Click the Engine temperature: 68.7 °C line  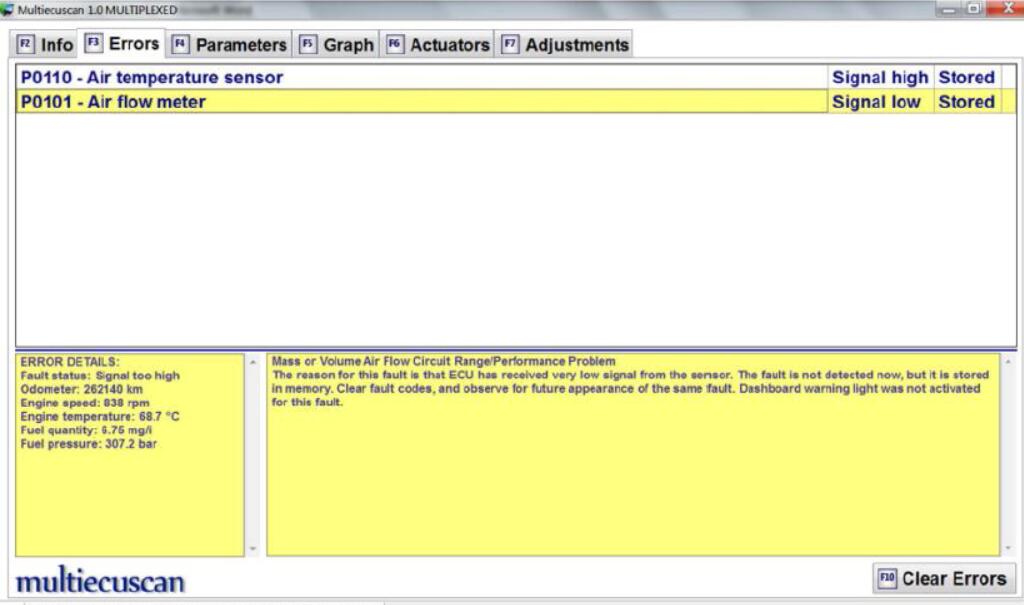(x=100, y=417)
